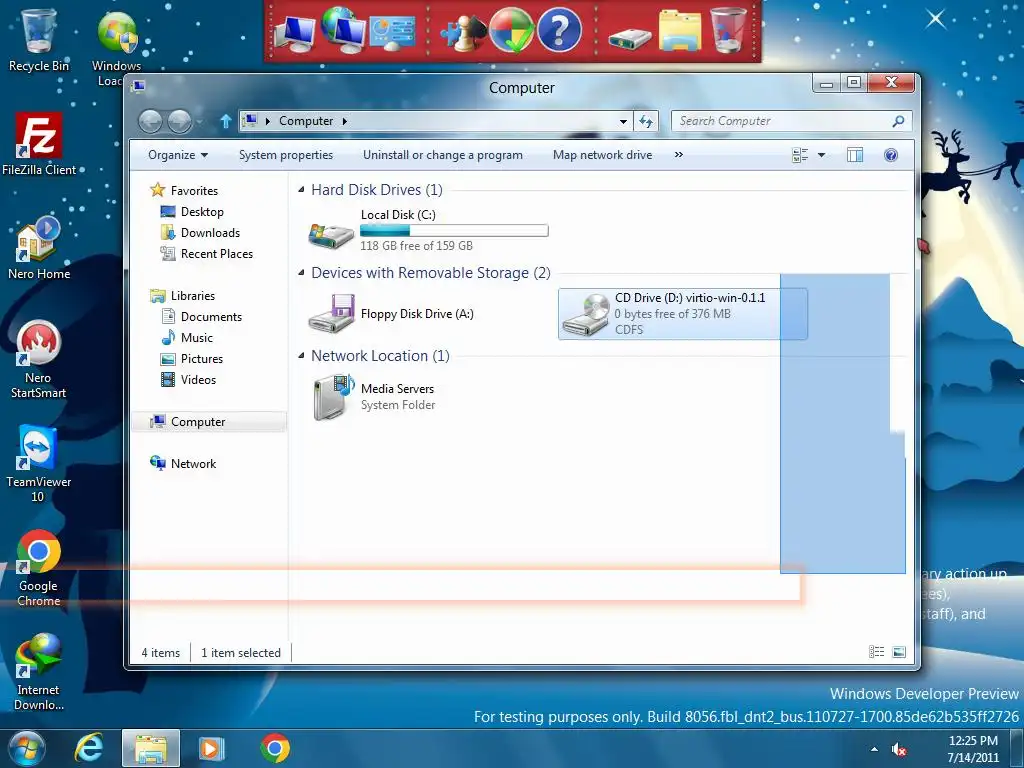
Task: Click in the Search Computer field
Action: 784,121
